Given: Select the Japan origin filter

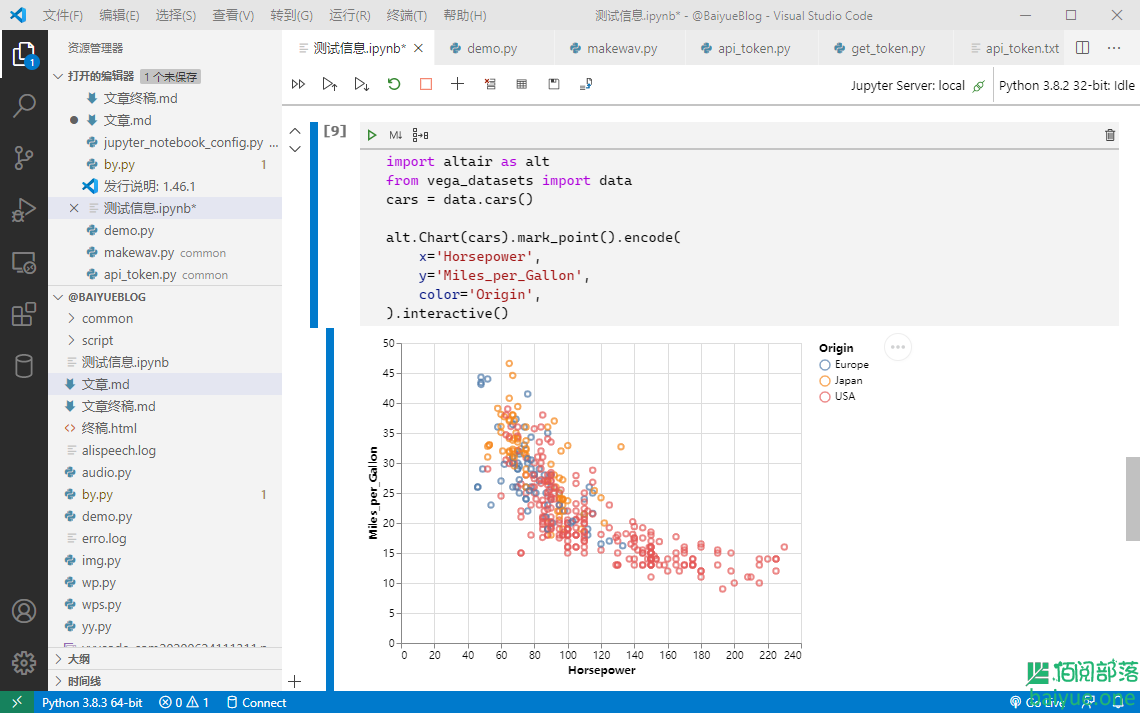Looking at the screenshot, I should tap(824, 380).
